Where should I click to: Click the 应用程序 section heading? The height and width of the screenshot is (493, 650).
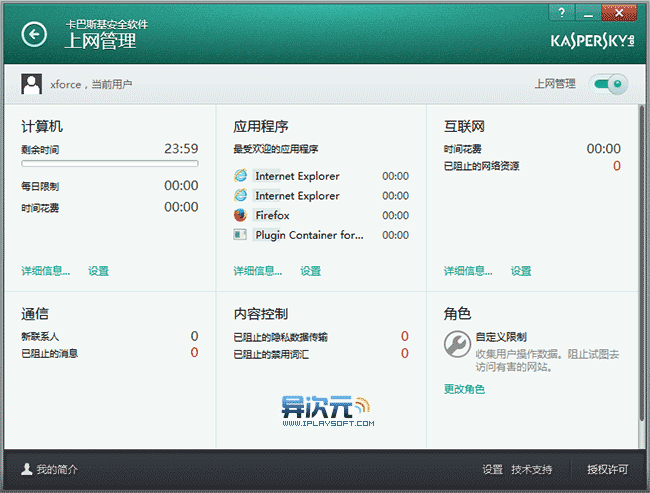click(x=261, y=126)
